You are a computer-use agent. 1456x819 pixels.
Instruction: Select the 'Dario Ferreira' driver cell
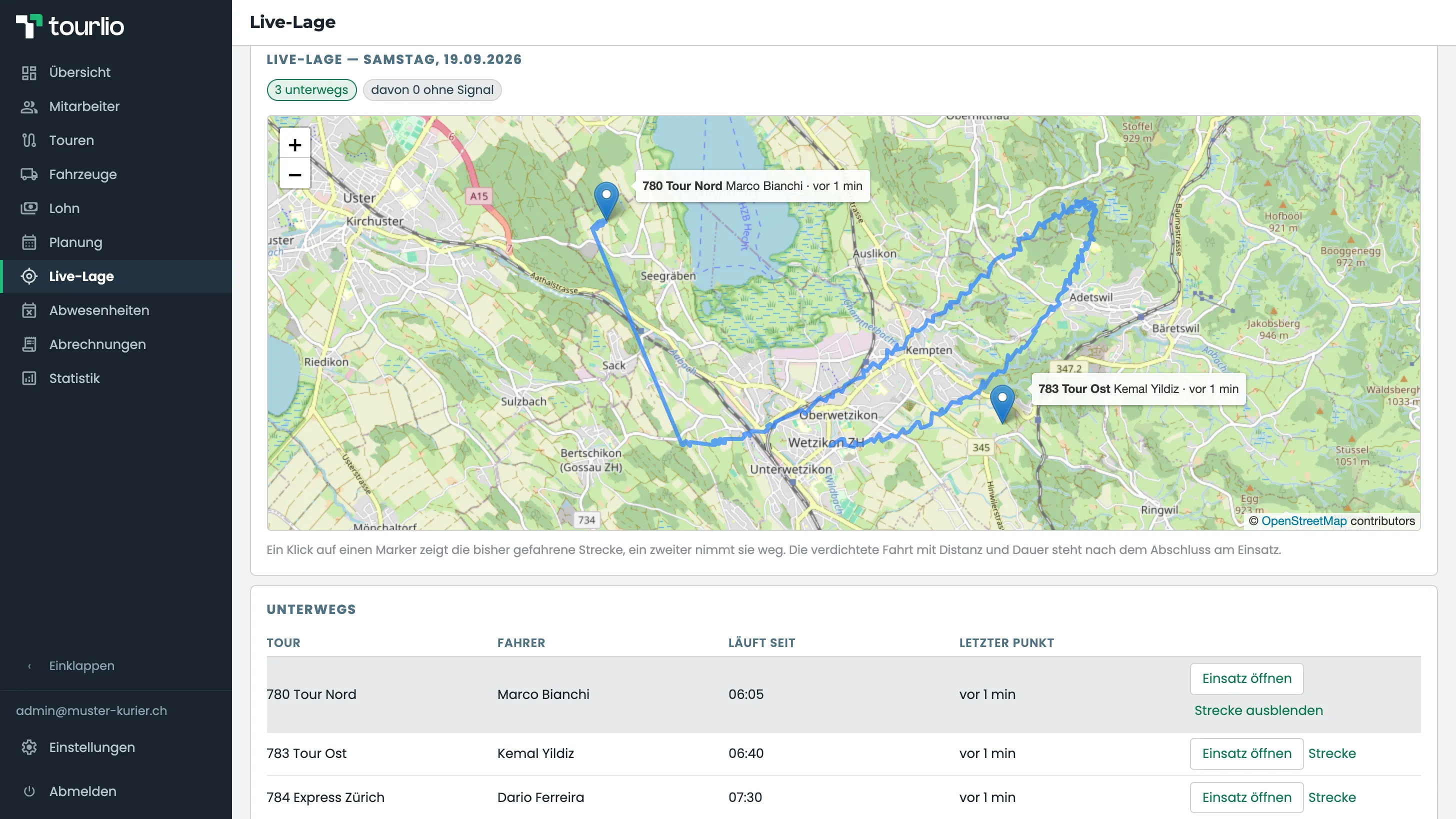click(x=540, y=797)
